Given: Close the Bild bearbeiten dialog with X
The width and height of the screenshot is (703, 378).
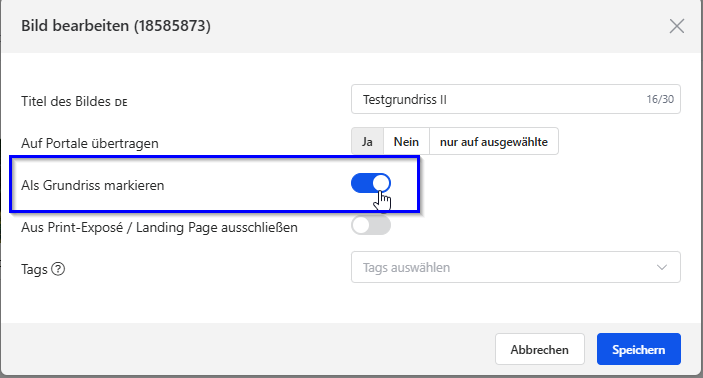Looking at the screenshot, I should (677, 26).
